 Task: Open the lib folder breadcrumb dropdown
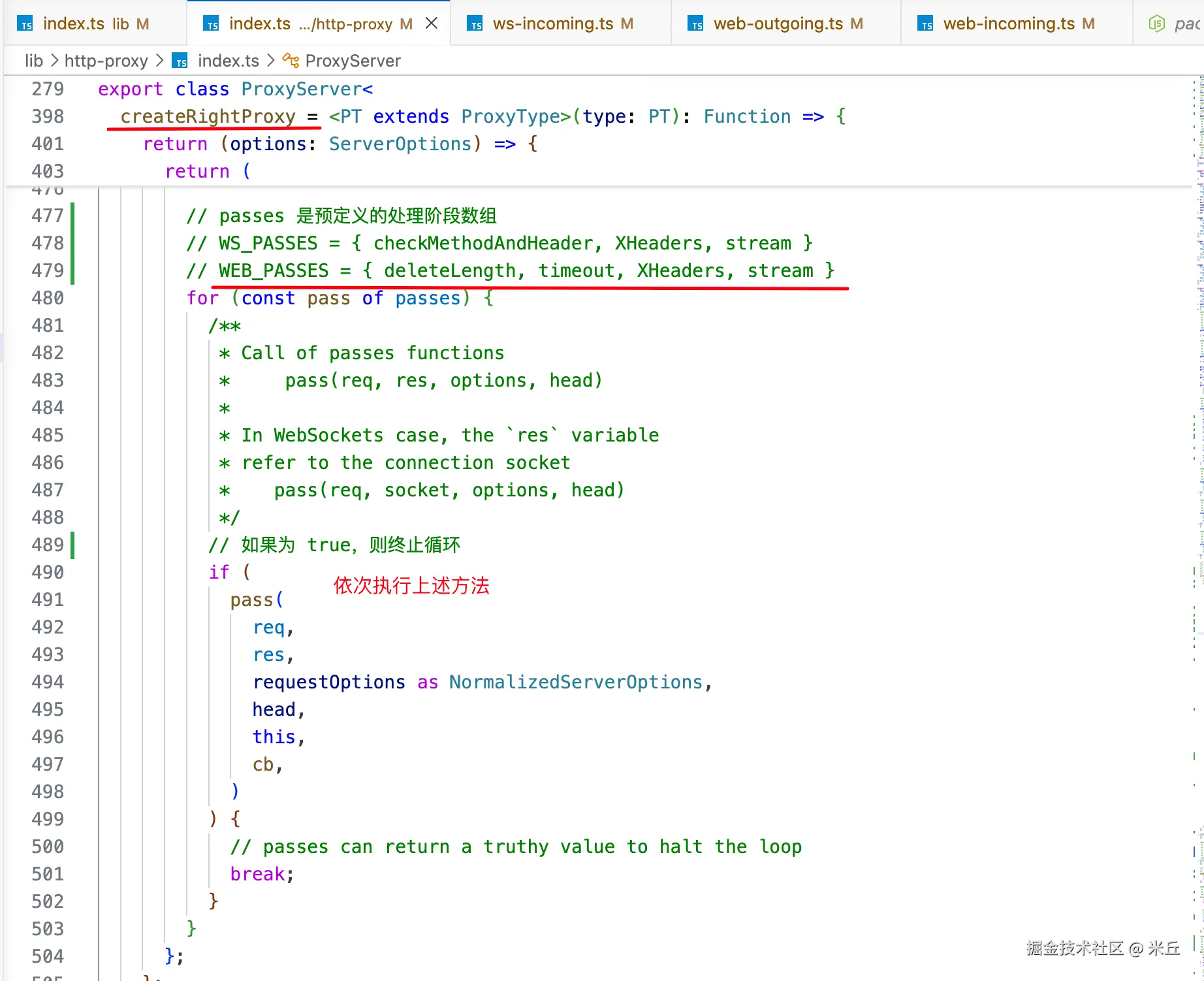[x=34, y=61]
